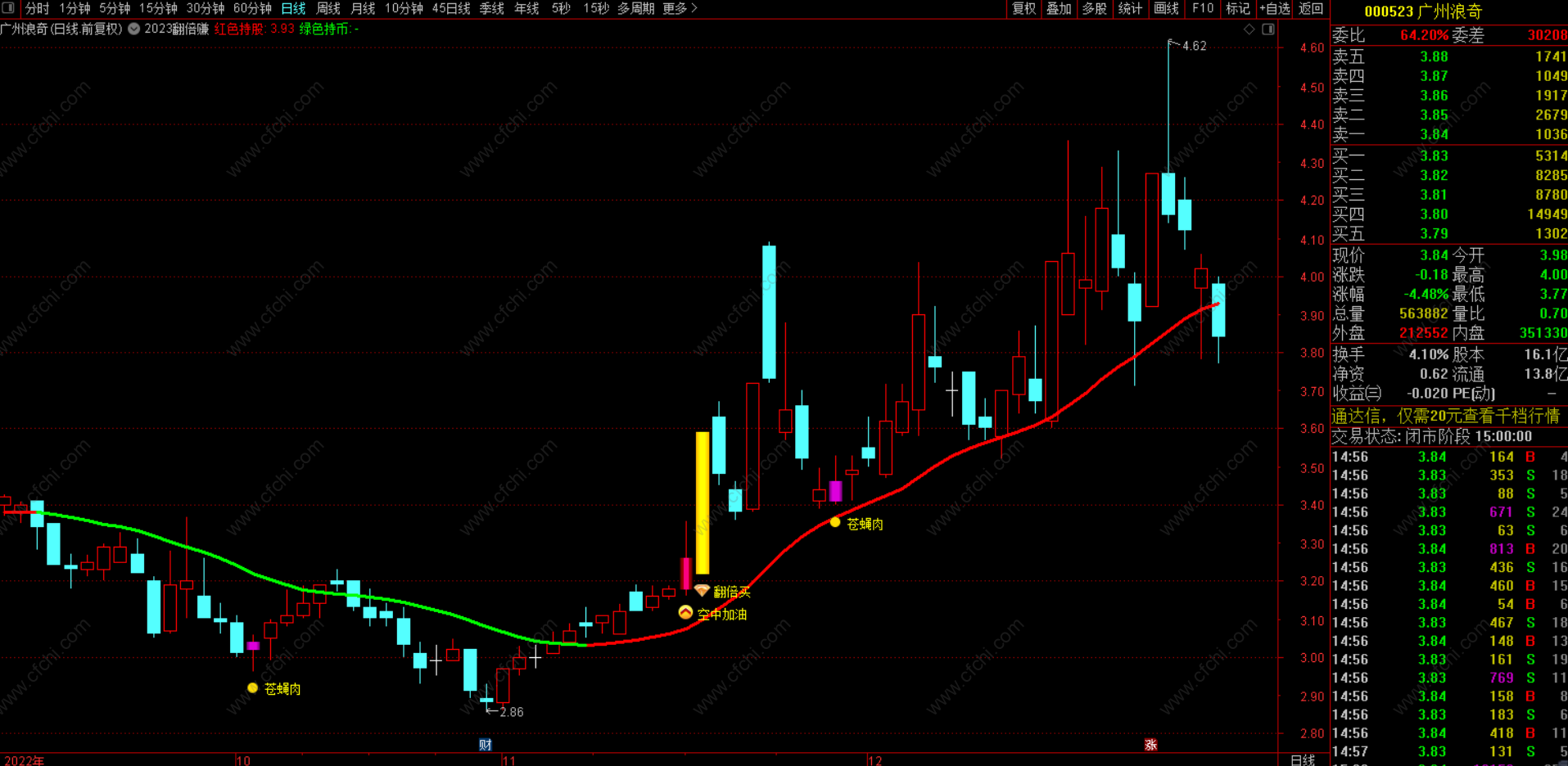Click the tall yellow highlighted candlestick bar
Screen dimensions: 1568x766
coord(703,502)
